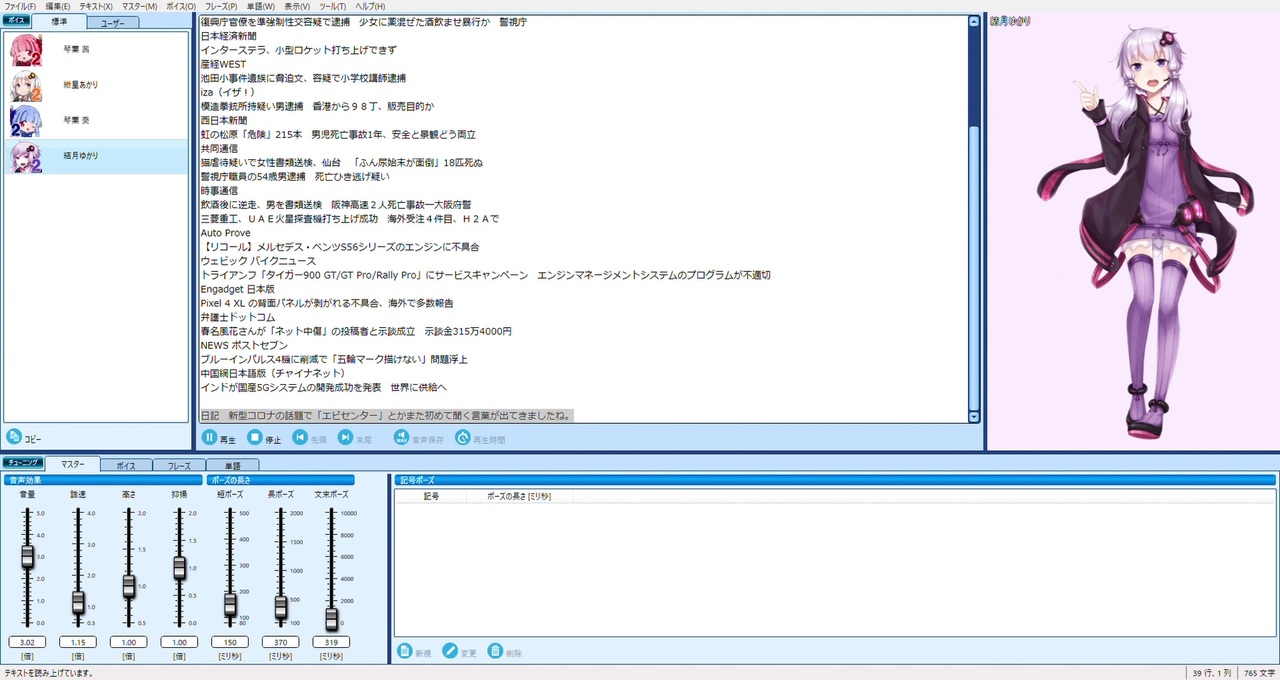Open the ボイス(O) menu

181,6
